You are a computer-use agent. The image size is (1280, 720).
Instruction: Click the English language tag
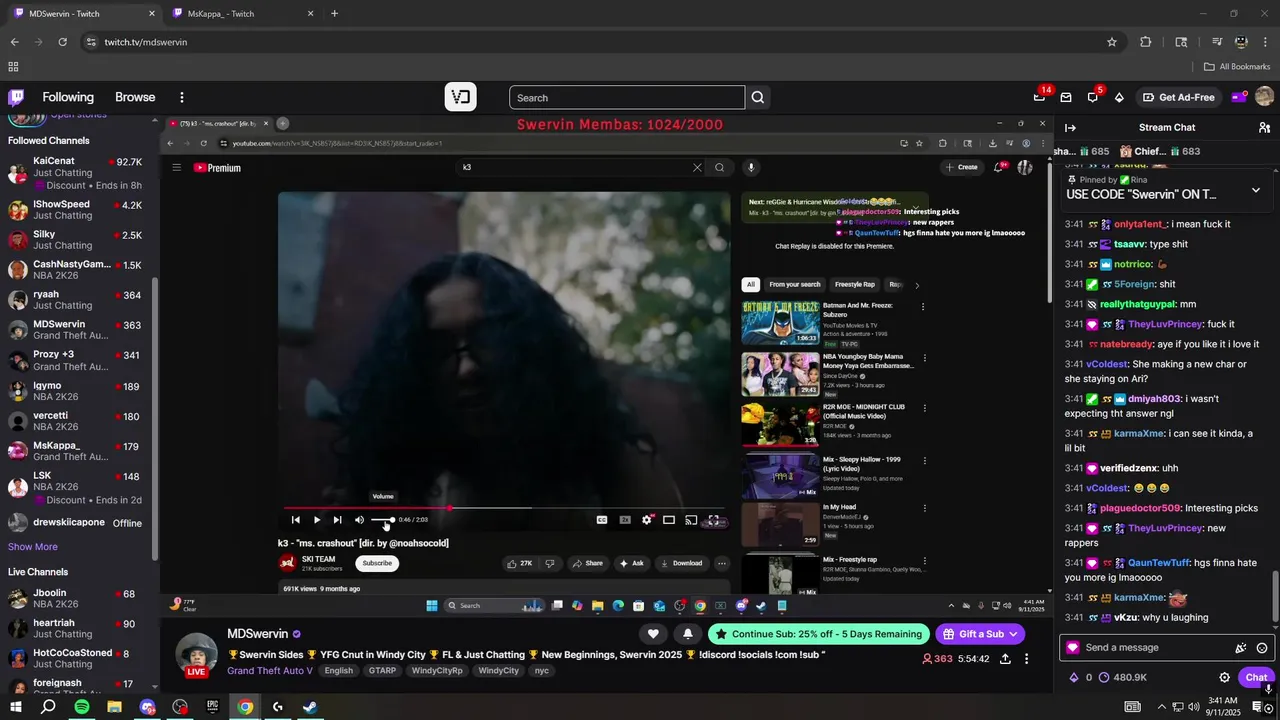coord(338,671)
